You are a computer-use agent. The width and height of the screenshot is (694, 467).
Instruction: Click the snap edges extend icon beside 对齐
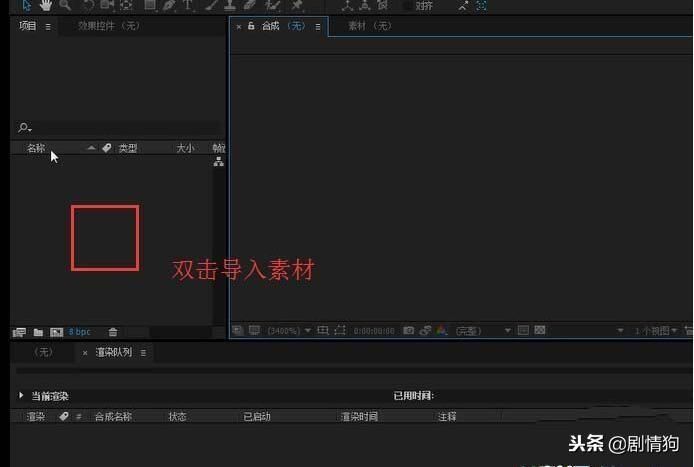click(x=463, y=6)
